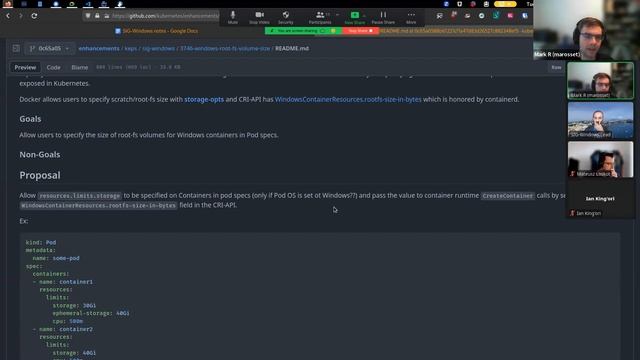This screenshot has width=640, height=360.
Task: Click tracking protection shield in address bar
Action: pos(87,16)
